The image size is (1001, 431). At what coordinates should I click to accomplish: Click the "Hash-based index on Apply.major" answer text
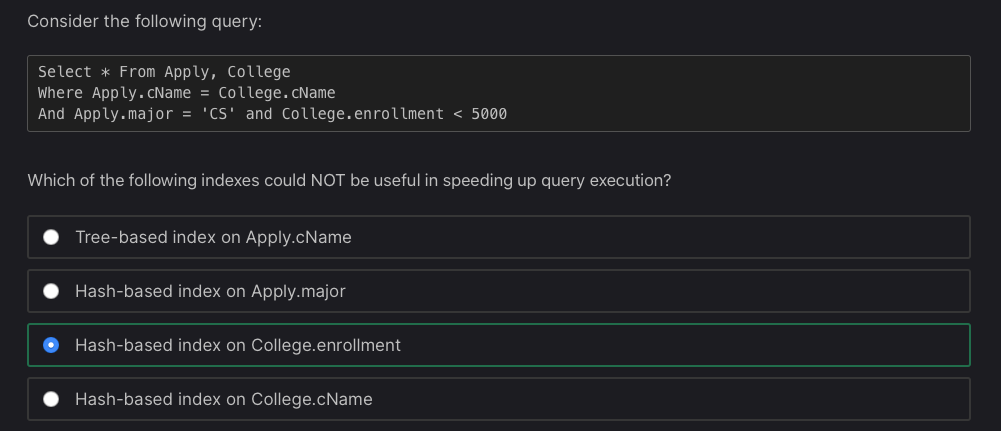pos(210,291)
